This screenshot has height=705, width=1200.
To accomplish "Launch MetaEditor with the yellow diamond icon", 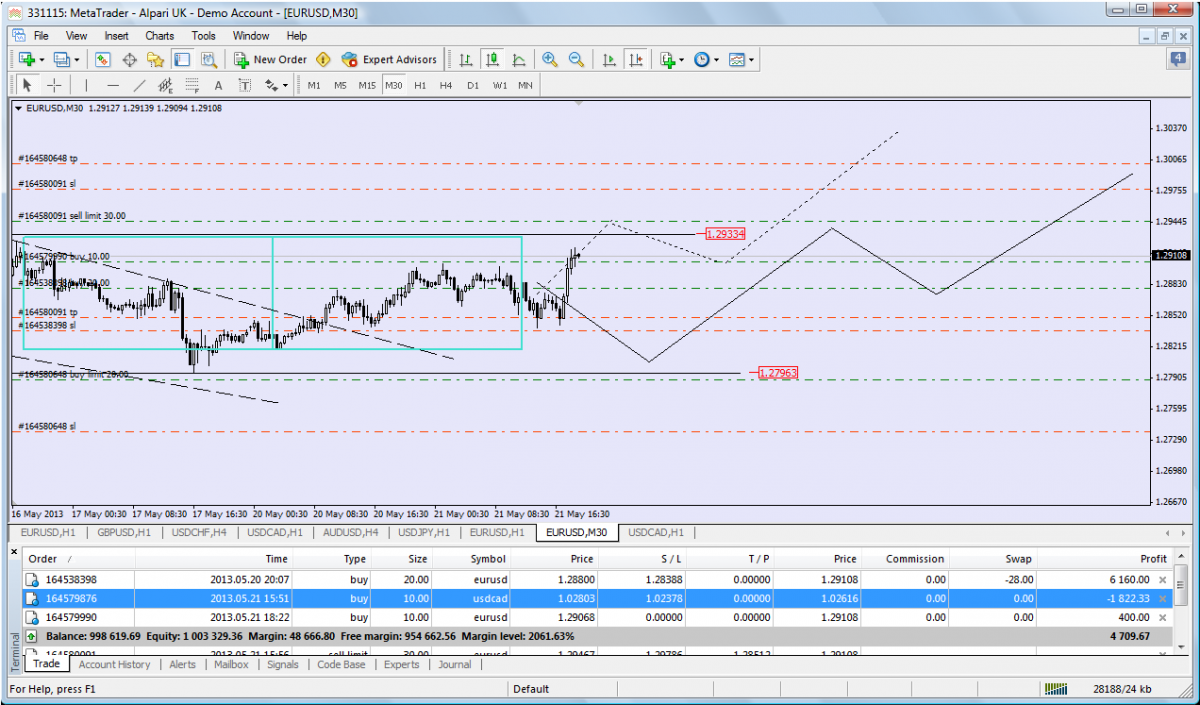I will (x=323, y=60).
